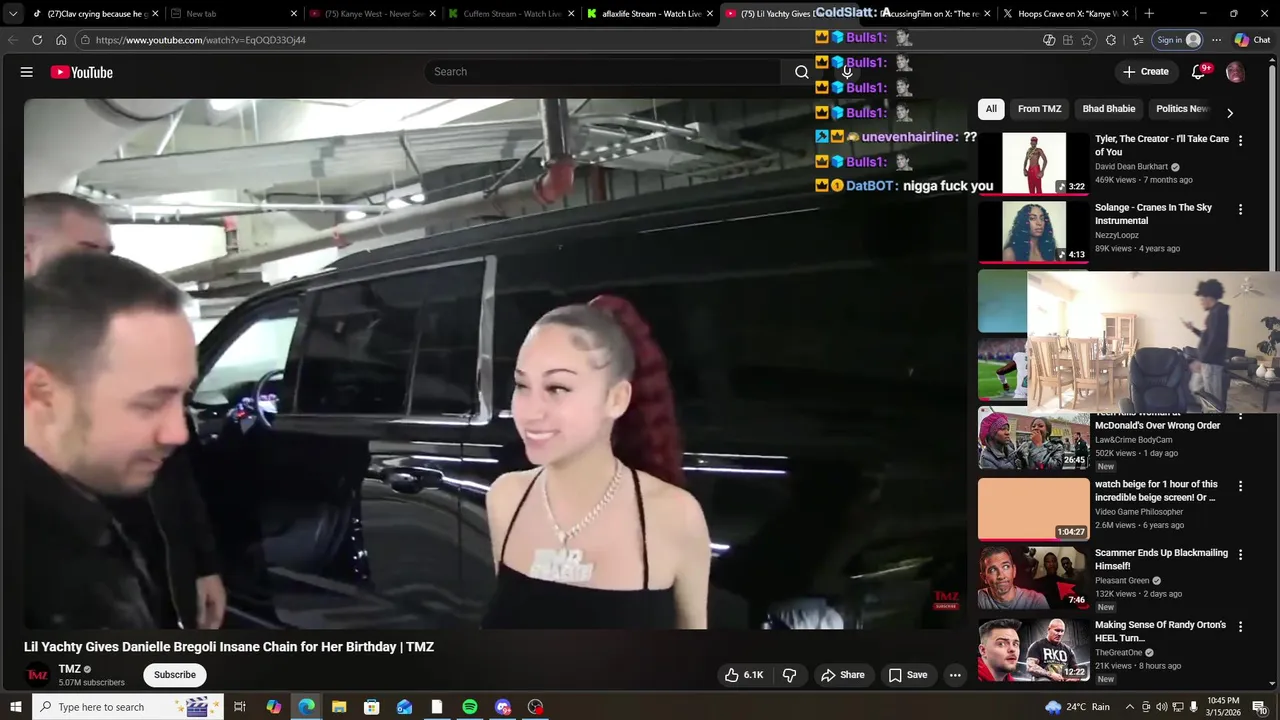Image resolution: width=1280 pixels, height=720 pixels.
Task: Switch to Clav crying browser tab
Action: point(90,14)
